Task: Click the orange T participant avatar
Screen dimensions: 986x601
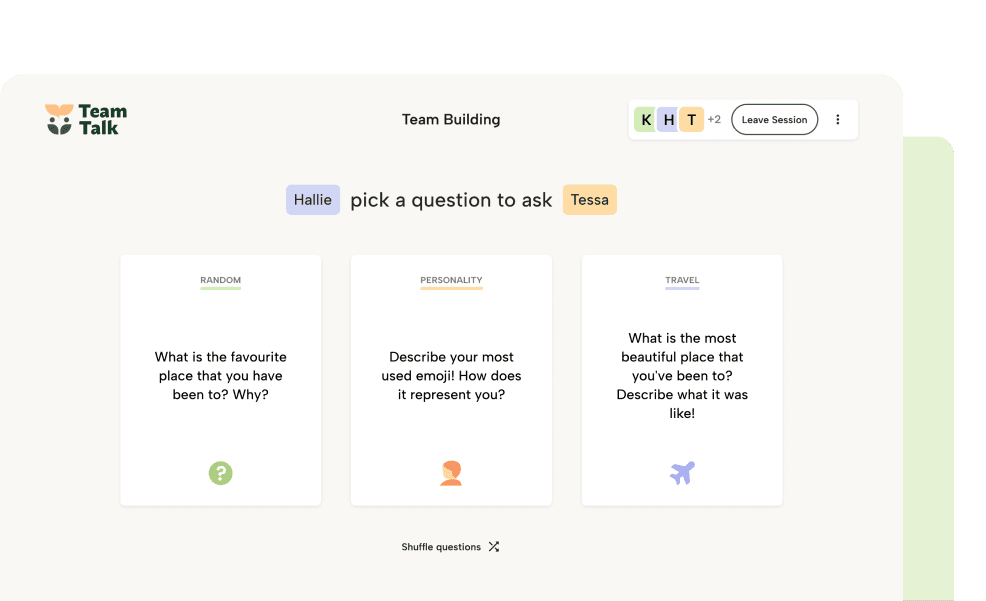Action: click(x=692, y=120)
